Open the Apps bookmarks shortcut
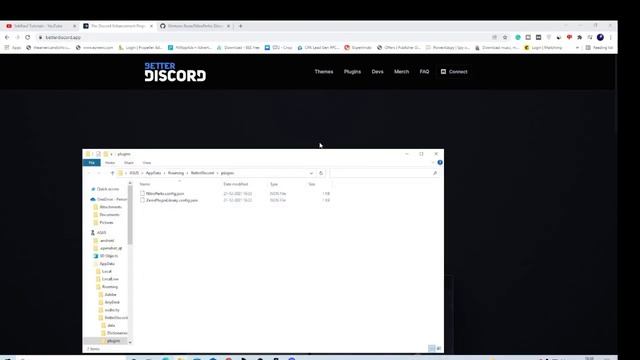640x360 pixels. coord(13,48)
